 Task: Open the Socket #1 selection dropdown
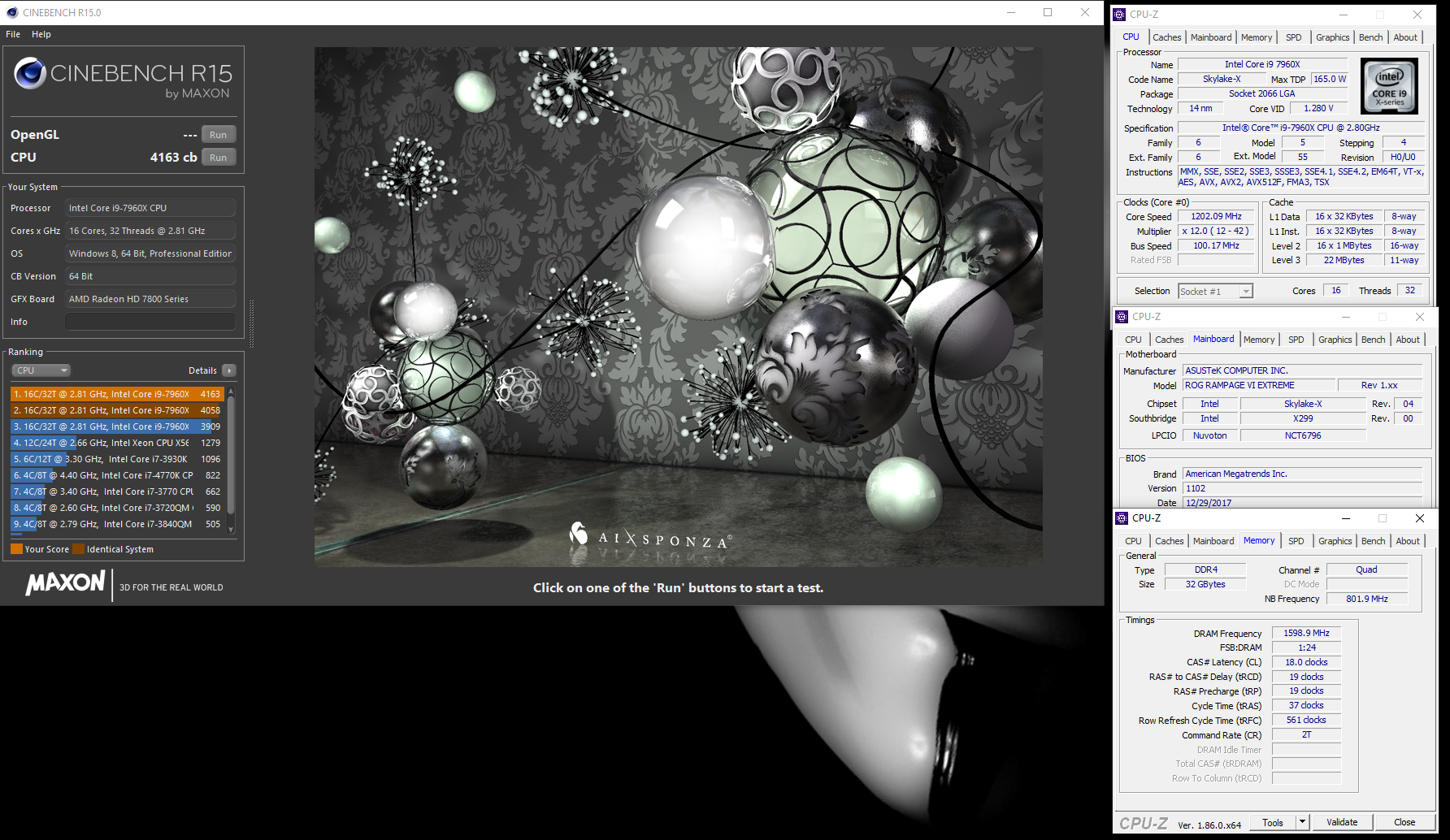click(x=1215, y=291)
